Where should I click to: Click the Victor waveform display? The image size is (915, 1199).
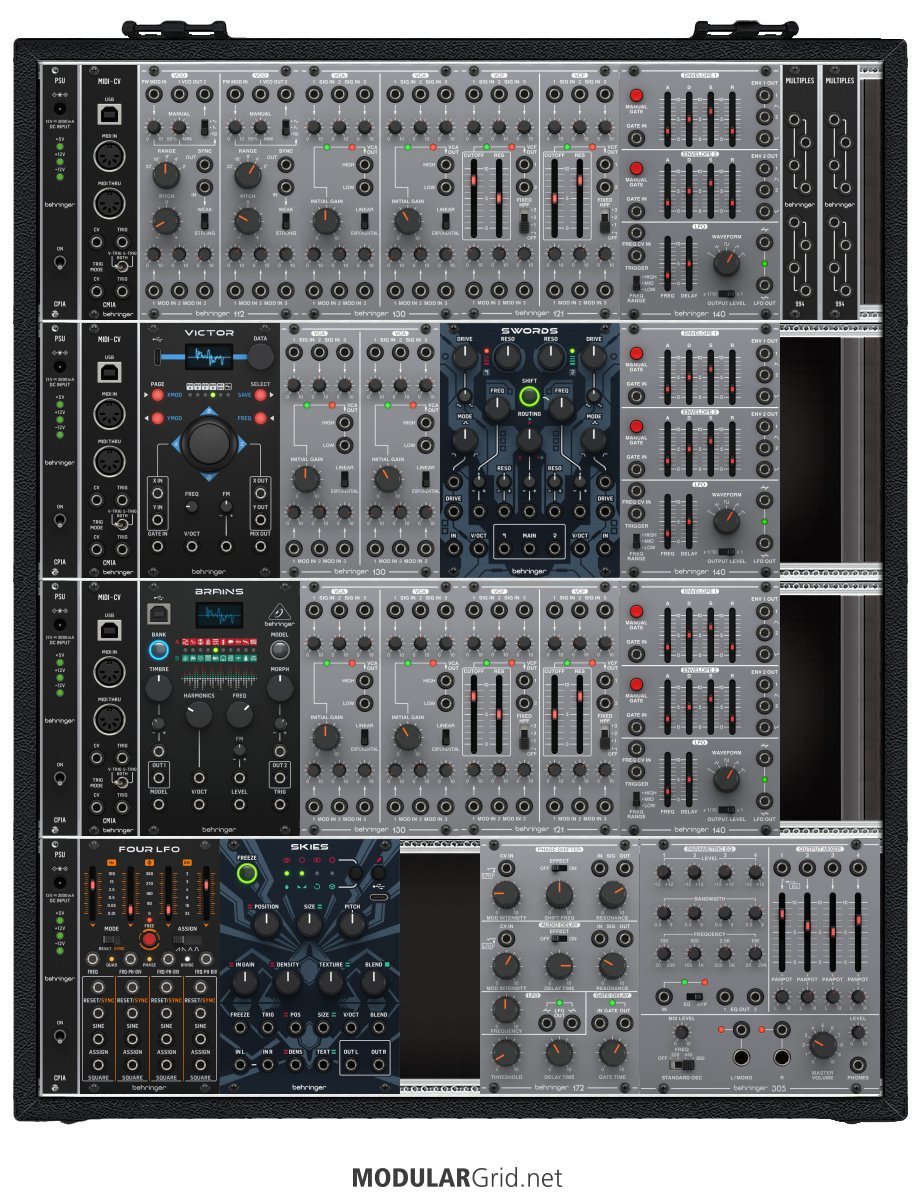coord(208,357)
